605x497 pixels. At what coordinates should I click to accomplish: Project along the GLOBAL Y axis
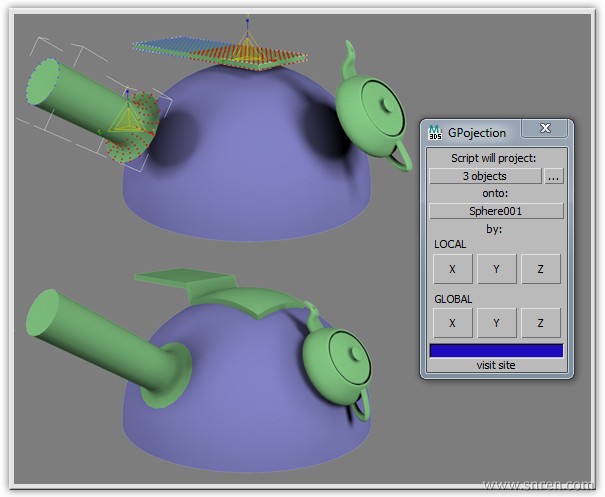pos(497,323)
